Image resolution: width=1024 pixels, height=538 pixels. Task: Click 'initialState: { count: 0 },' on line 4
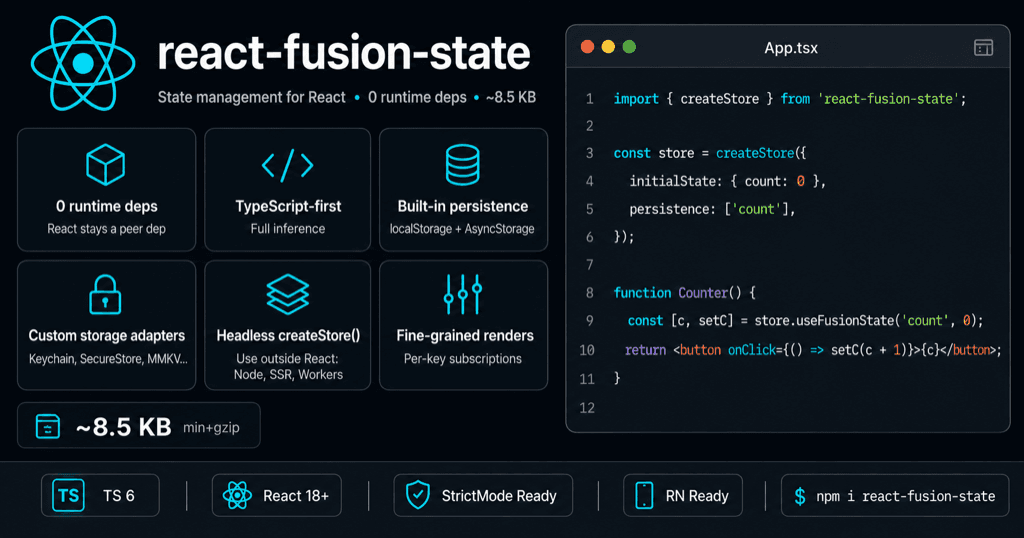728,182
